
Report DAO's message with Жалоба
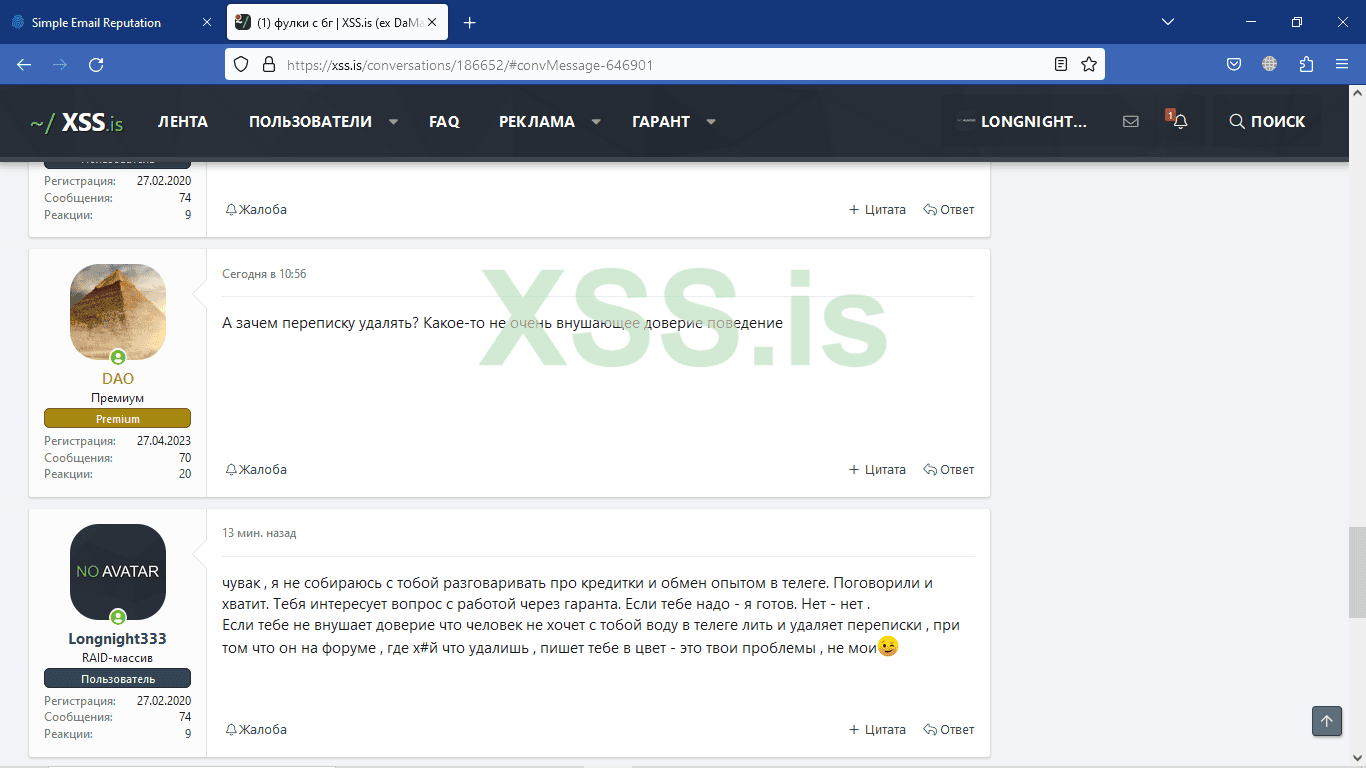point(256,470)
